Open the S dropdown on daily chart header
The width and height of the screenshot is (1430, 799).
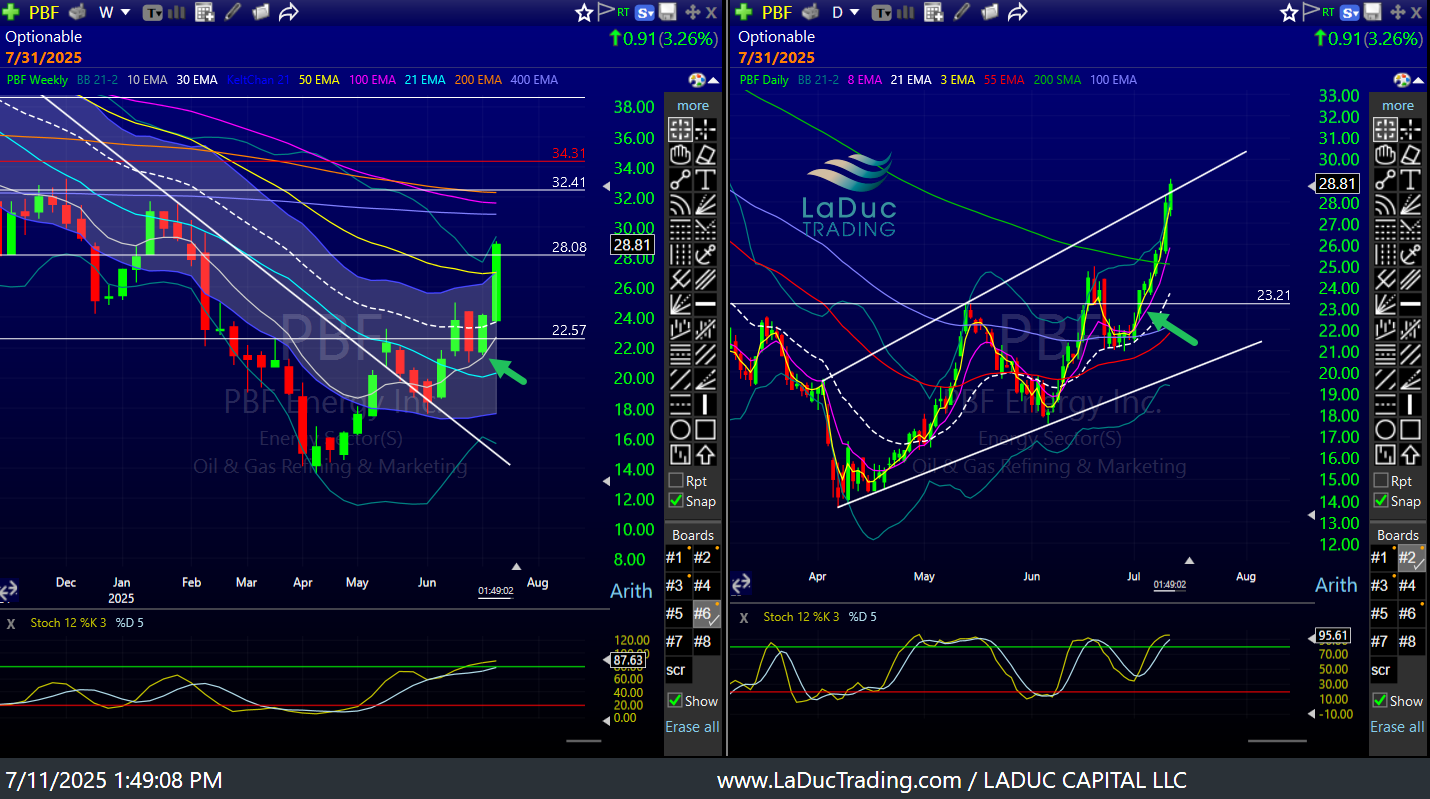pos(1350,13)
